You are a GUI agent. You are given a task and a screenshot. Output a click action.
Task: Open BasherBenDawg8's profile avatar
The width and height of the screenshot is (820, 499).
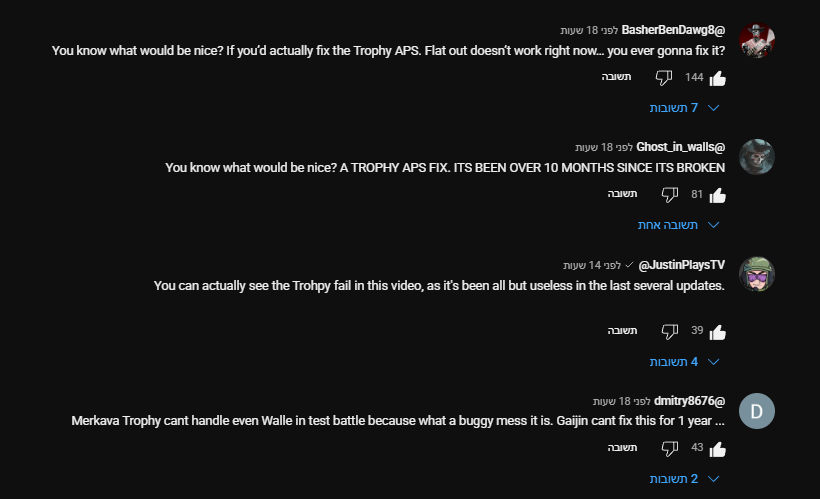click(x=757, y=40)
